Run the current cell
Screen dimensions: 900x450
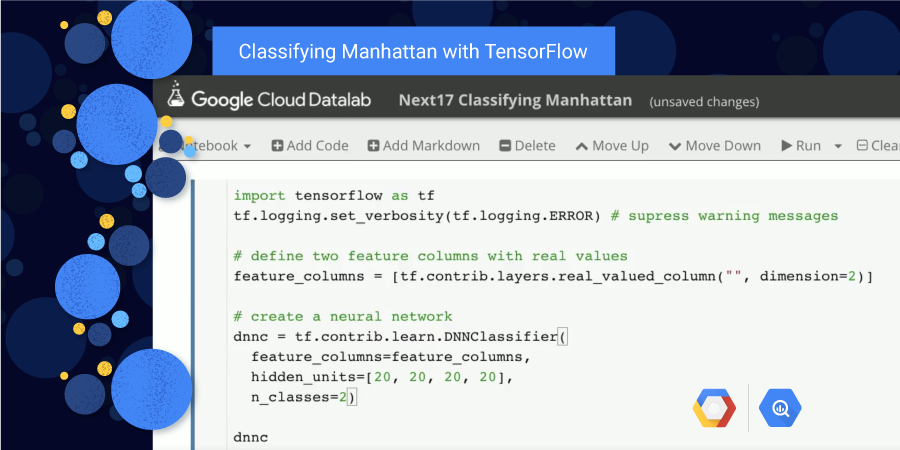pyautogui.click(x=801, y=146)
